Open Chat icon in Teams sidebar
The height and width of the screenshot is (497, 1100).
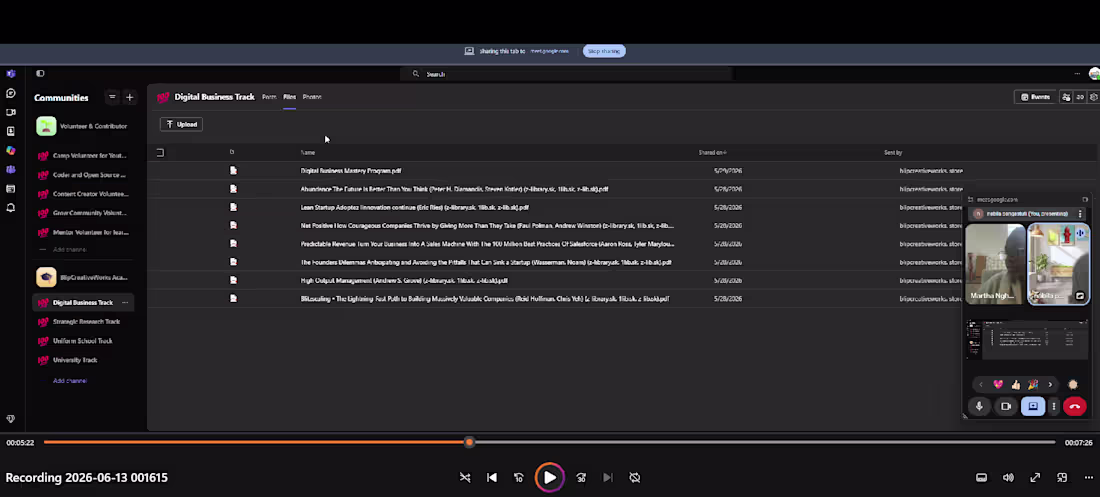pos(11,93)
